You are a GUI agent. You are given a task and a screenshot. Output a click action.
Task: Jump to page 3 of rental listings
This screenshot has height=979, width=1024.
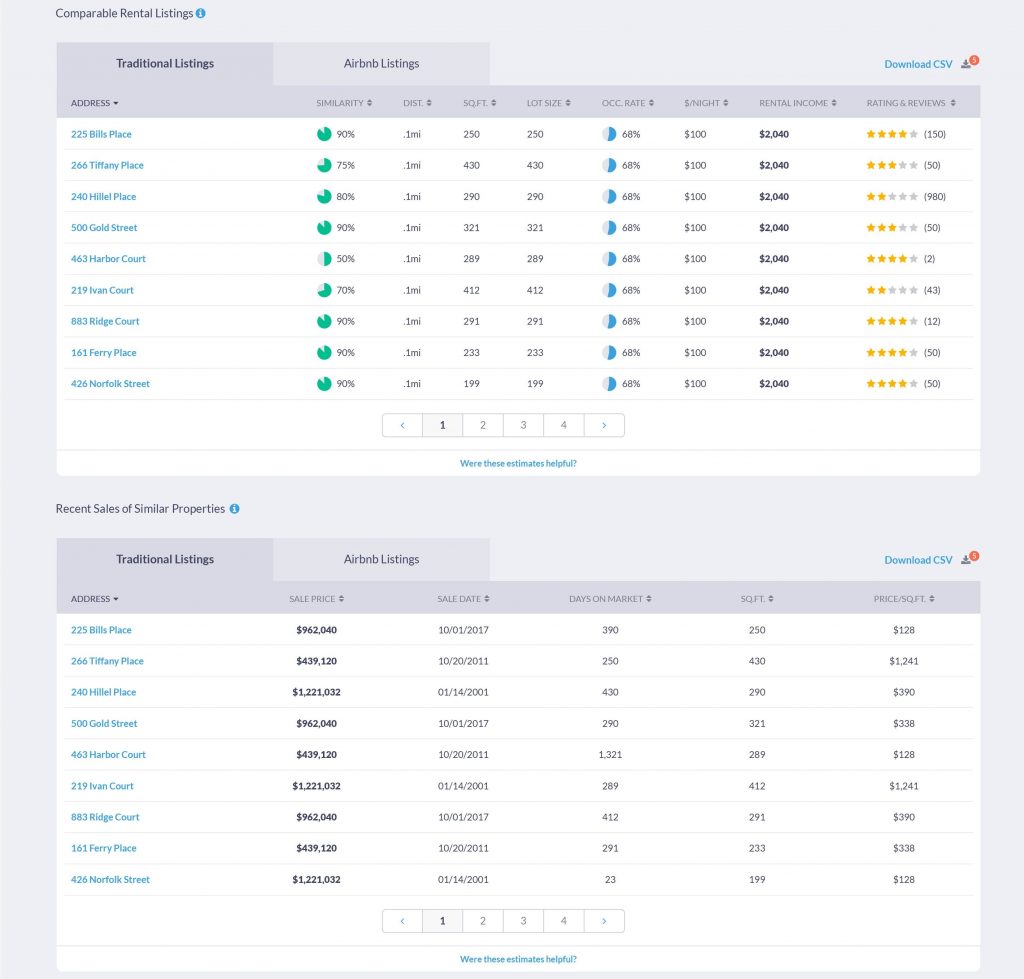523,425
